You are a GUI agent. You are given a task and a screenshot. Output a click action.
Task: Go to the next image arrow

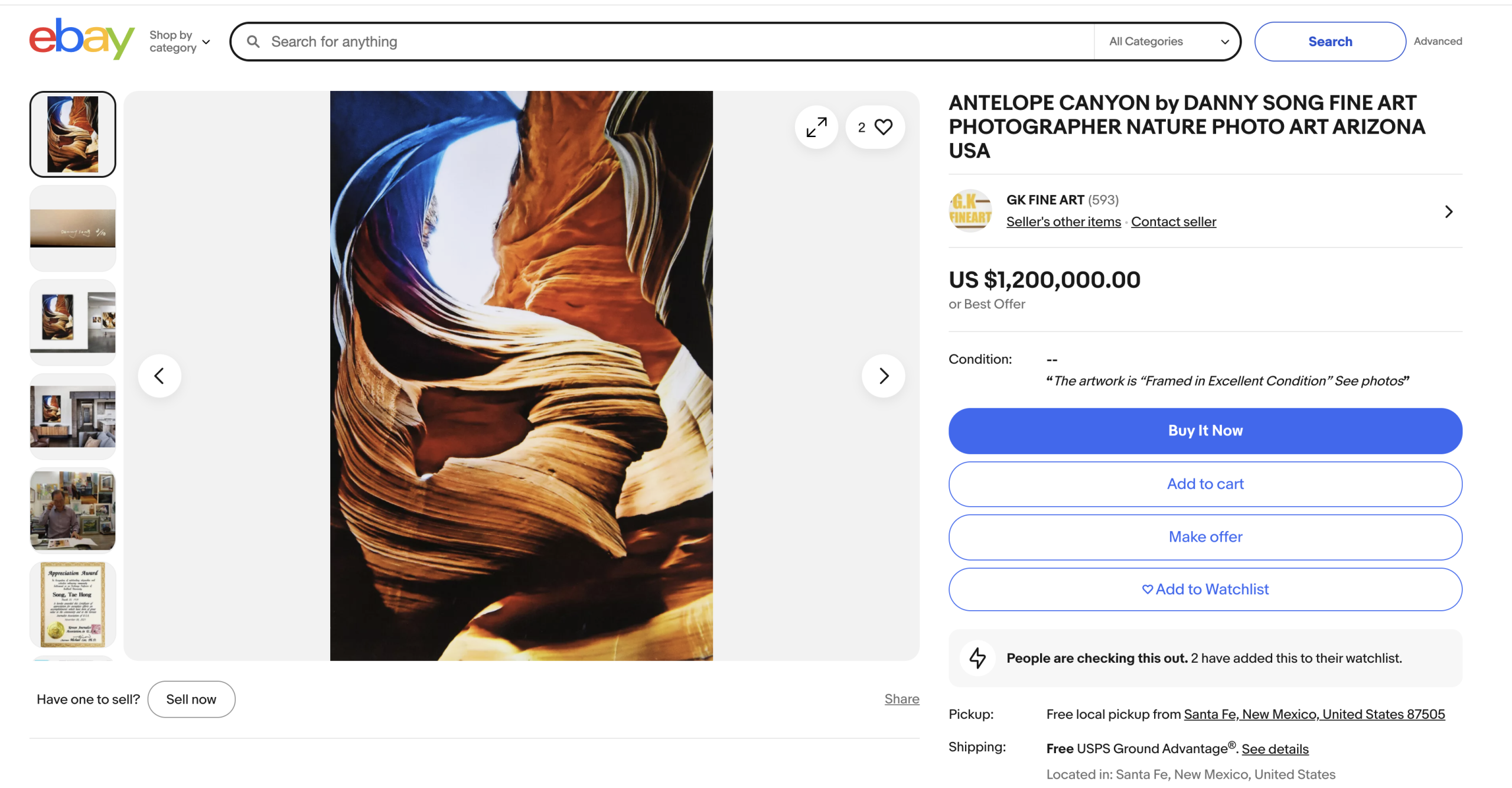pyautogui.click(x=883, y=376)
